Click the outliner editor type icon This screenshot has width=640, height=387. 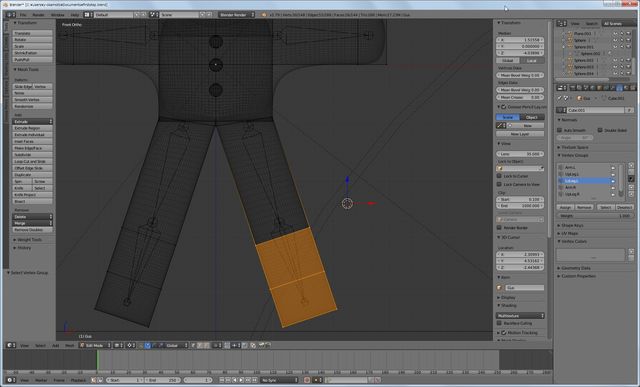pyautogui.click(x=562, y=24)
